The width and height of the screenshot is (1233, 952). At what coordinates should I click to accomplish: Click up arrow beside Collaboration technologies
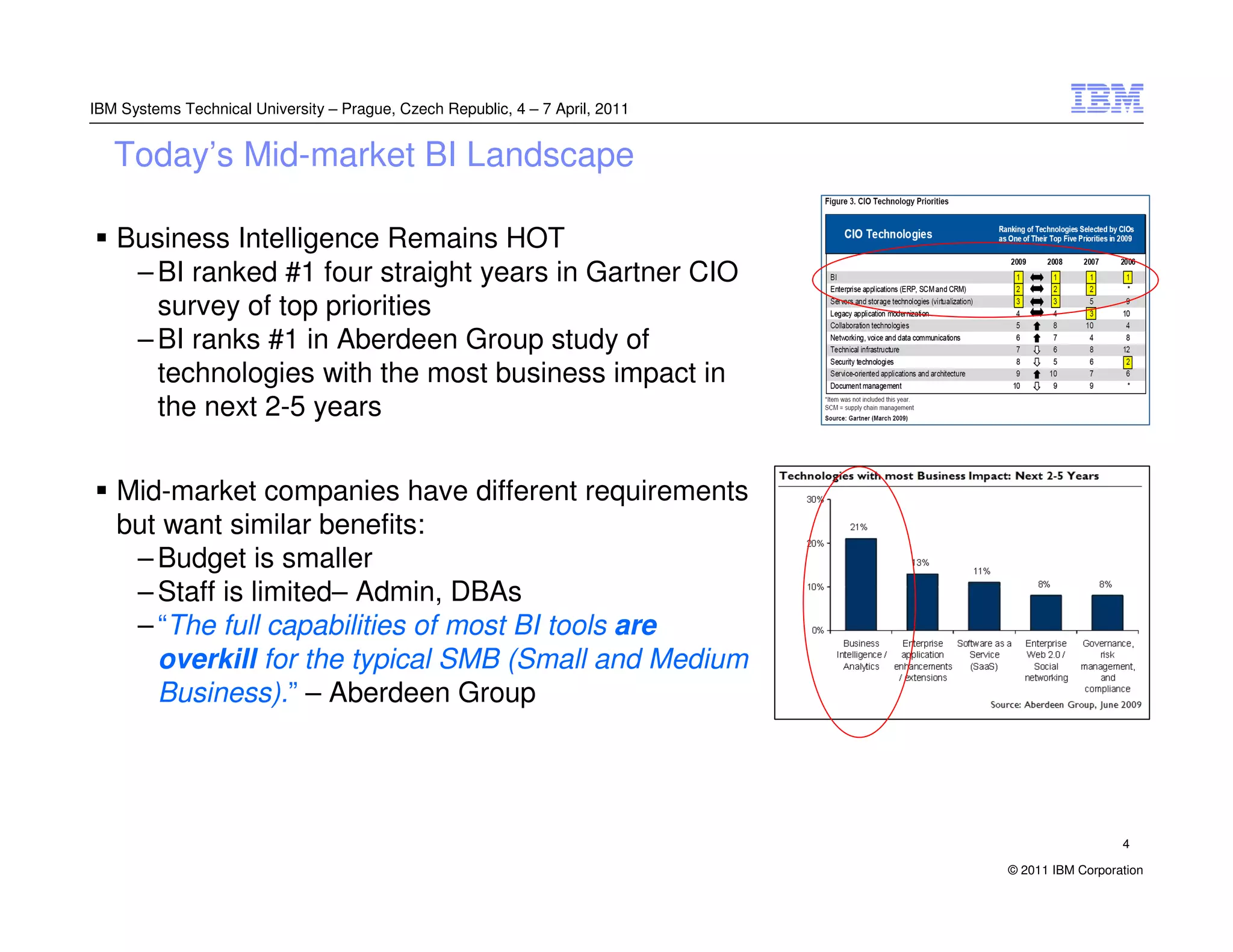1036,326
